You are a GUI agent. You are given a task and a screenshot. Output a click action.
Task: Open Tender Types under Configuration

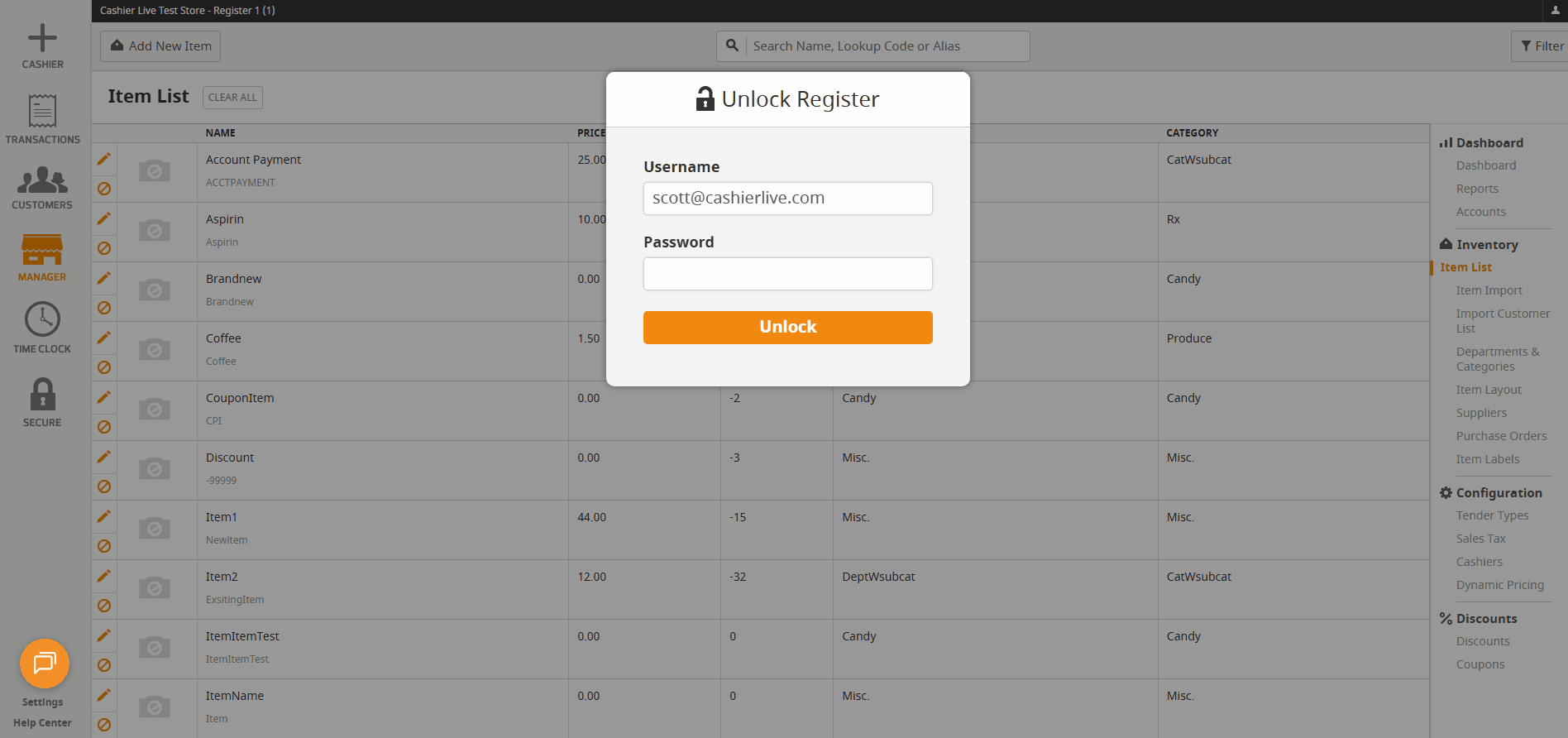point(1492,515)
